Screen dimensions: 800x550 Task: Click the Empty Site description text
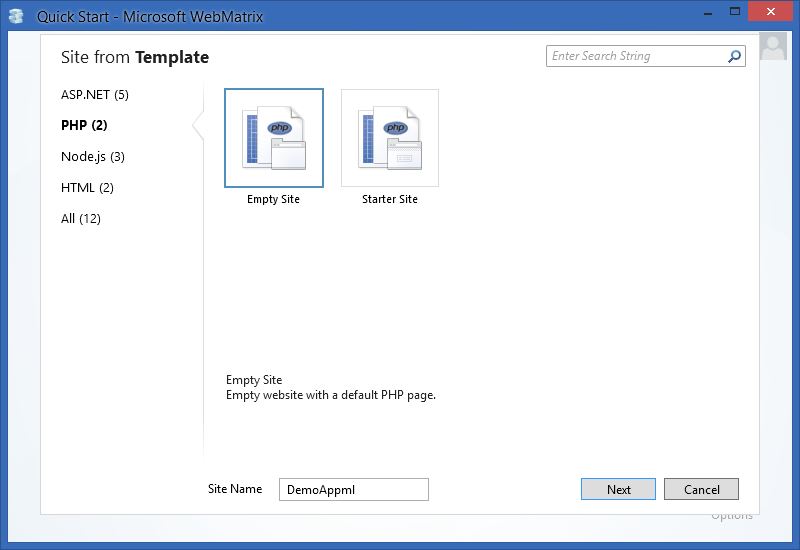pos(331,395)
